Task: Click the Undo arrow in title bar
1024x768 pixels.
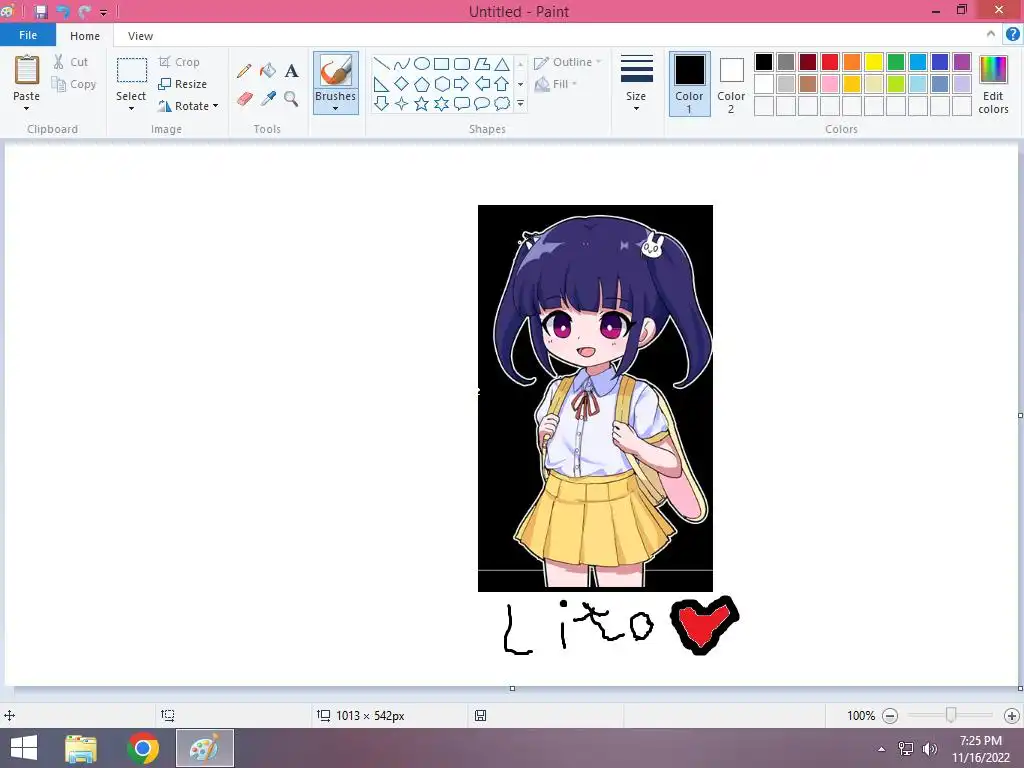Action: [63, 12]
